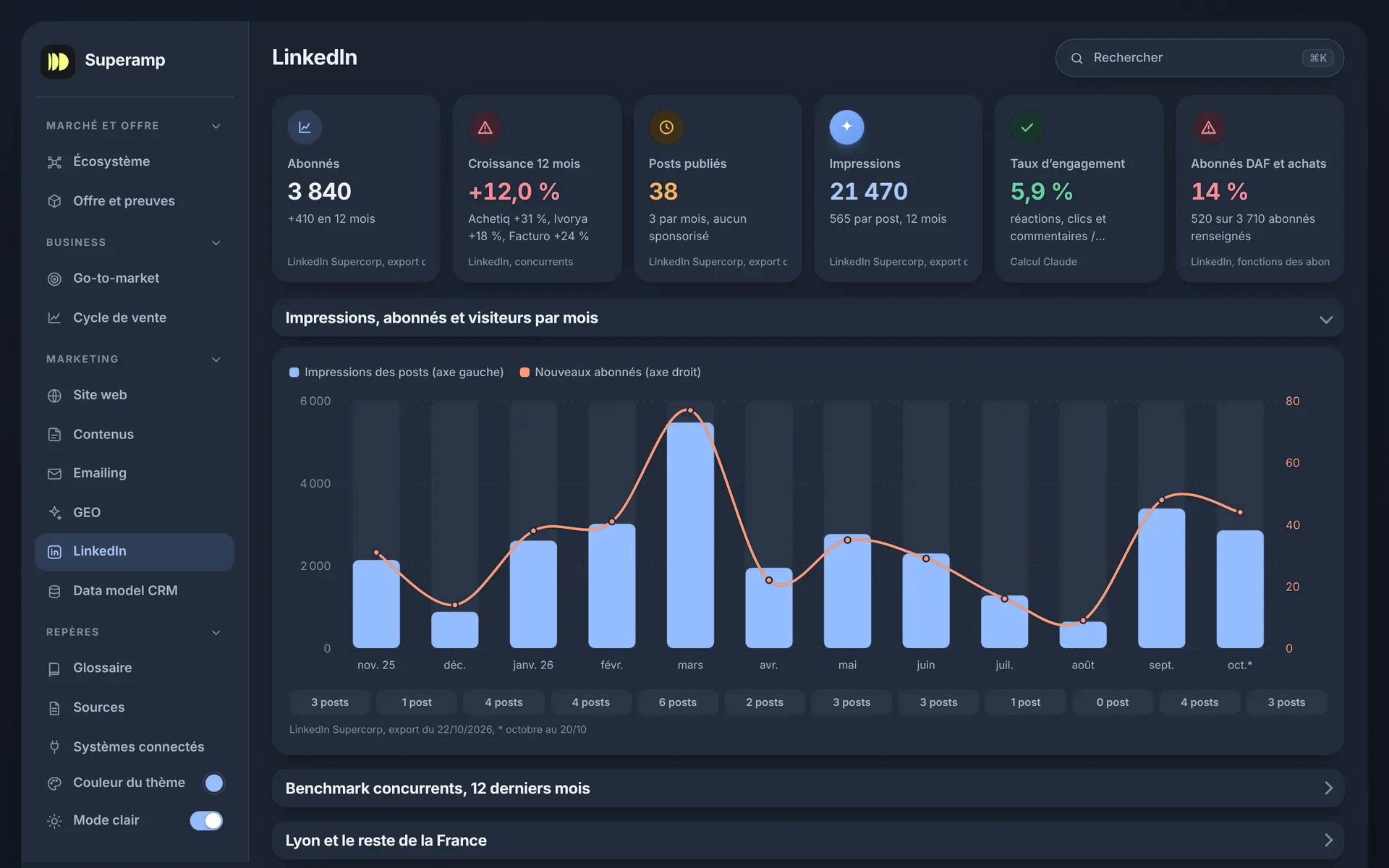Click the Couleur du thème palette icon

(54, 783)
